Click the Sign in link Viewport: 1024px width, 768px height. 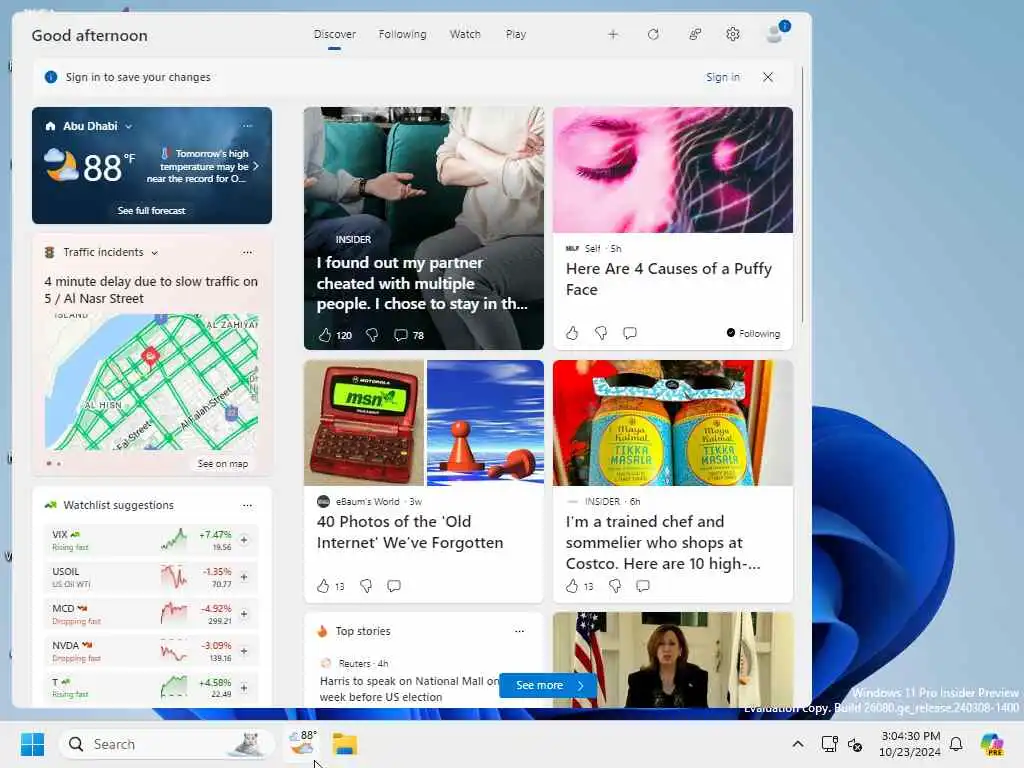723,77
